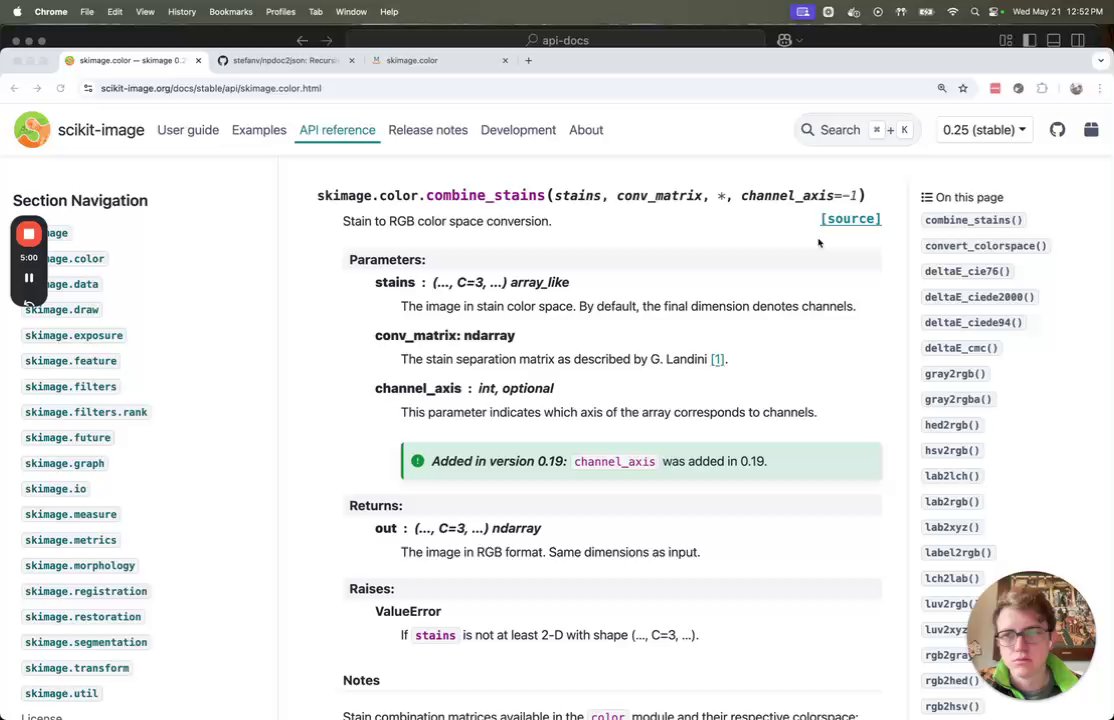Open the Examples navigation item
Image resolution: width=1114 pixels, height=720 pixels.
[259, 130]
